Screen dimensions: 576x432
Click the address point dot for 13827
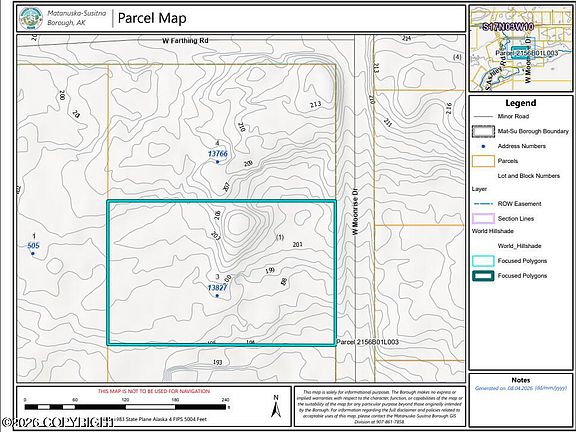tap(217, 296)
